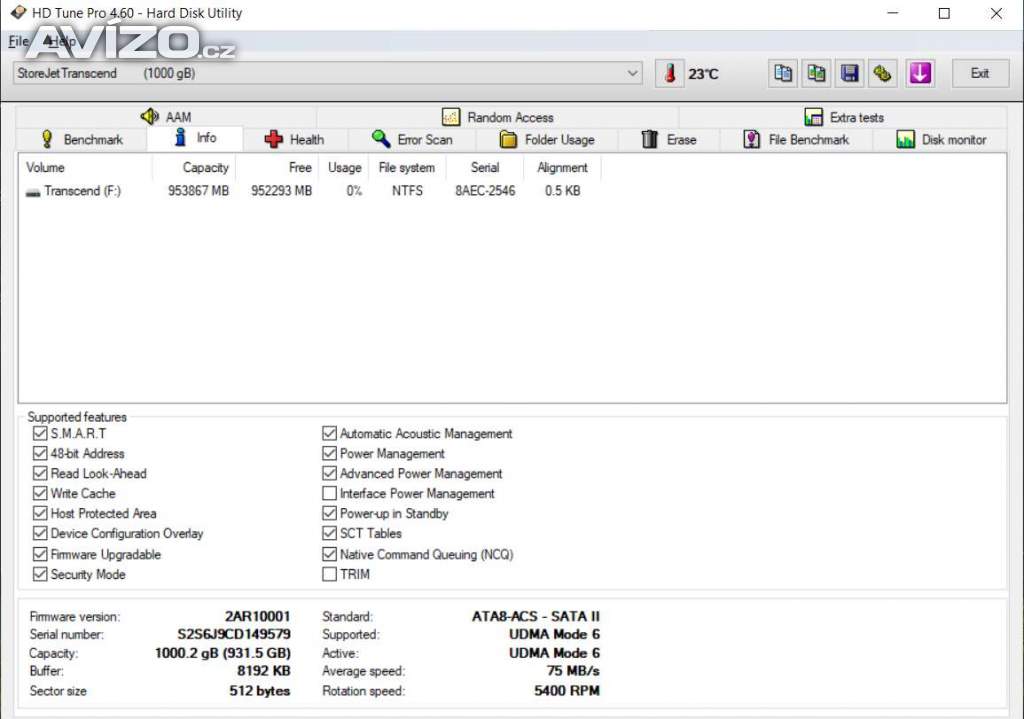Image resolution: width=1024 pixels, height=719 pixels.
Task: Click the temperature thermometer icon
Action: click(x=669, y=73)
